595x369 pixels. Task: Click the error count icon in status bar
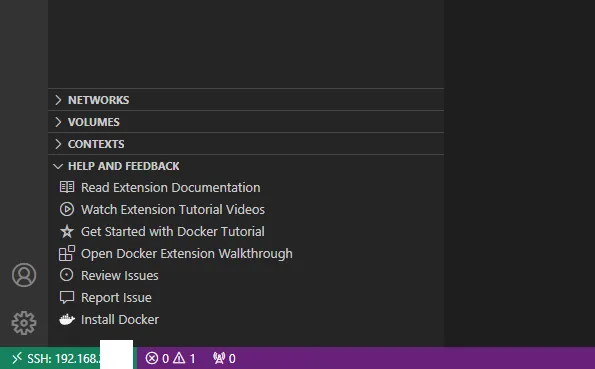151,358
